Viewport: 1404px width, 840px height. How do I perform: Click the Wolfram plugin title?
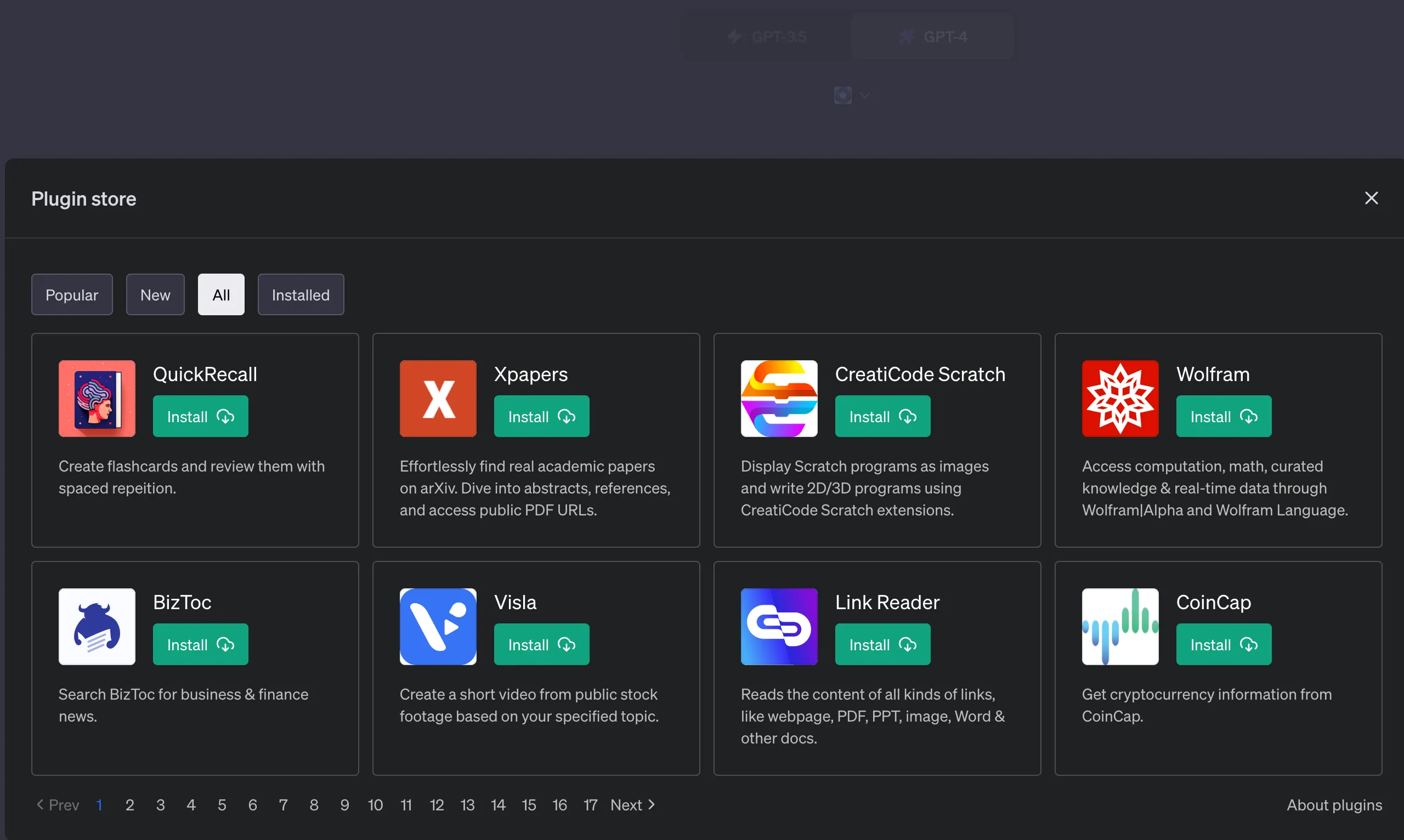(1213, 374)
